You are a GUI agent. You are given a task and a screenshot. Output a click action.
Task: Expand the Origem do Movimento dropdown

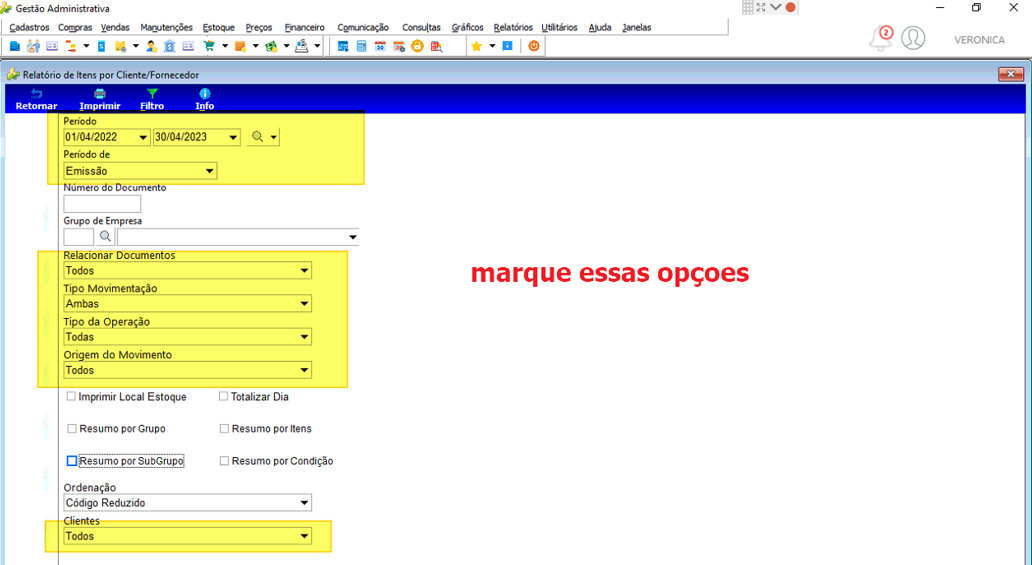304,370
